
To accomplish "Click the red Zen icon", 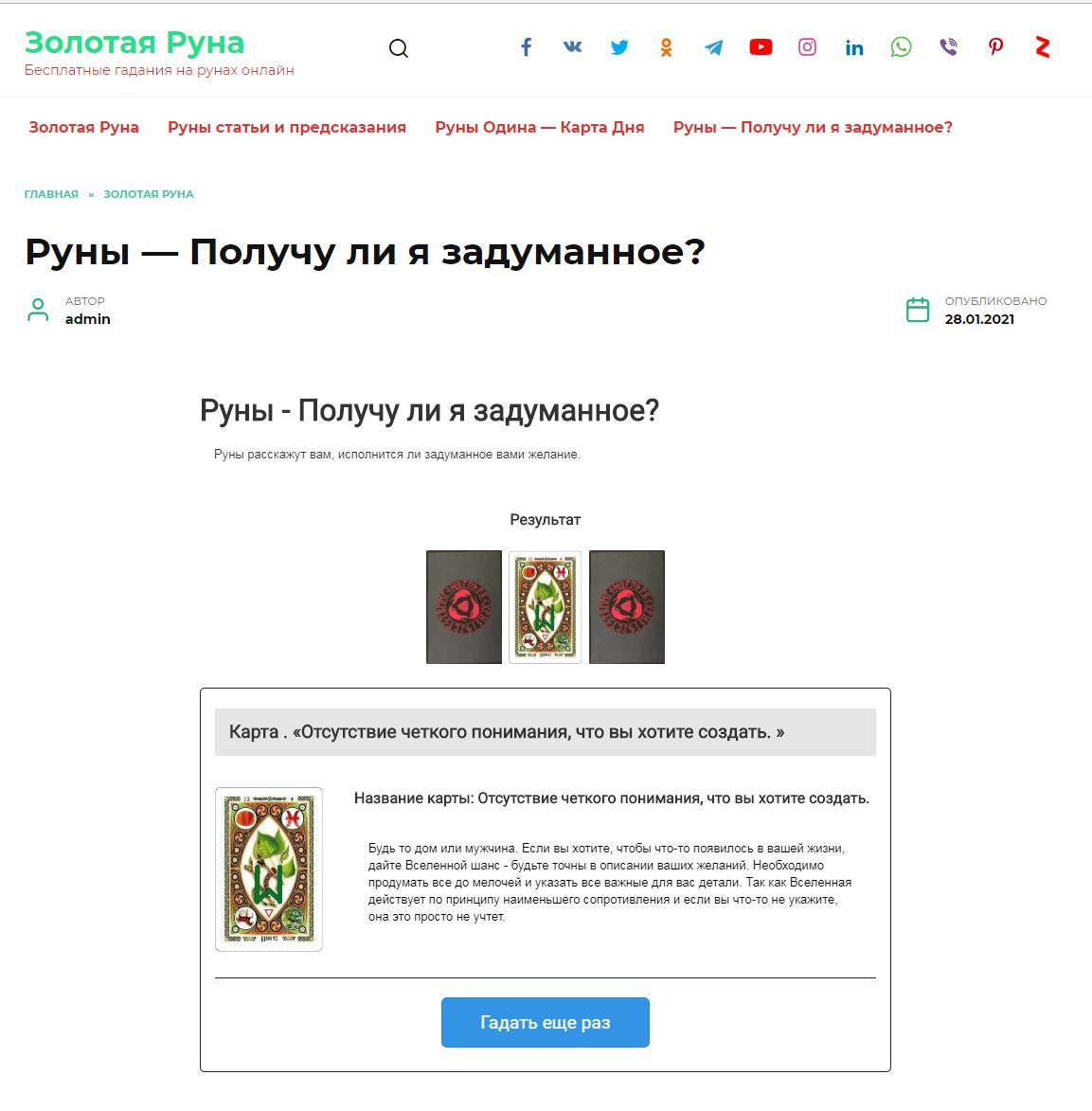I will click(x=1042, y=46).
